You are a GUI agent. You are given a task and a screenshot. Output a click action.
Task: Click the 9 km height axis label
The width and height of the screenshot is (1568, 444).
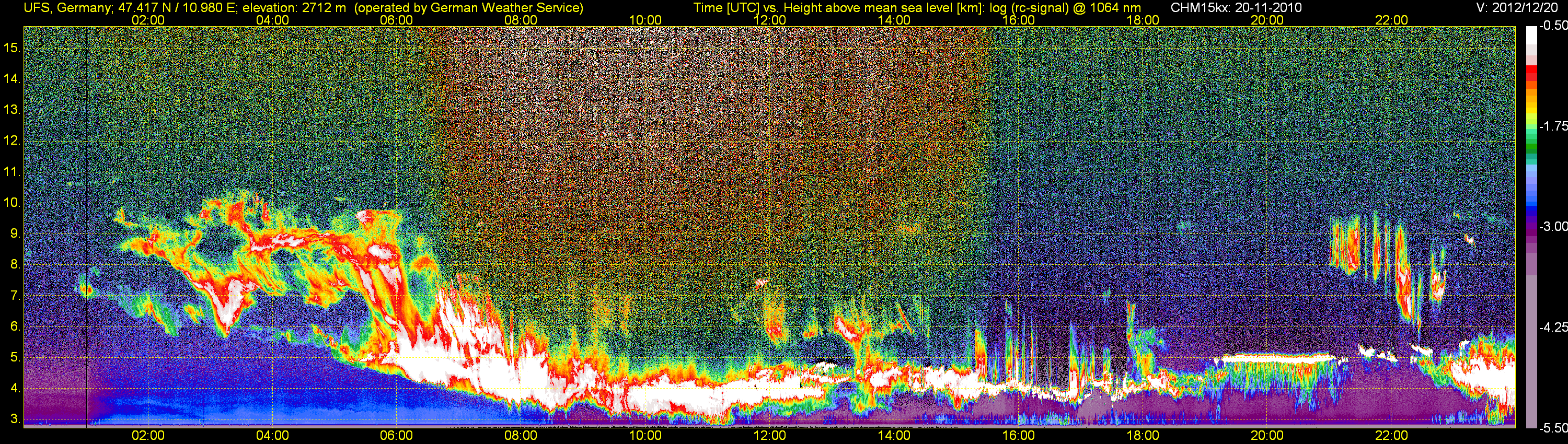click(15, 233)
